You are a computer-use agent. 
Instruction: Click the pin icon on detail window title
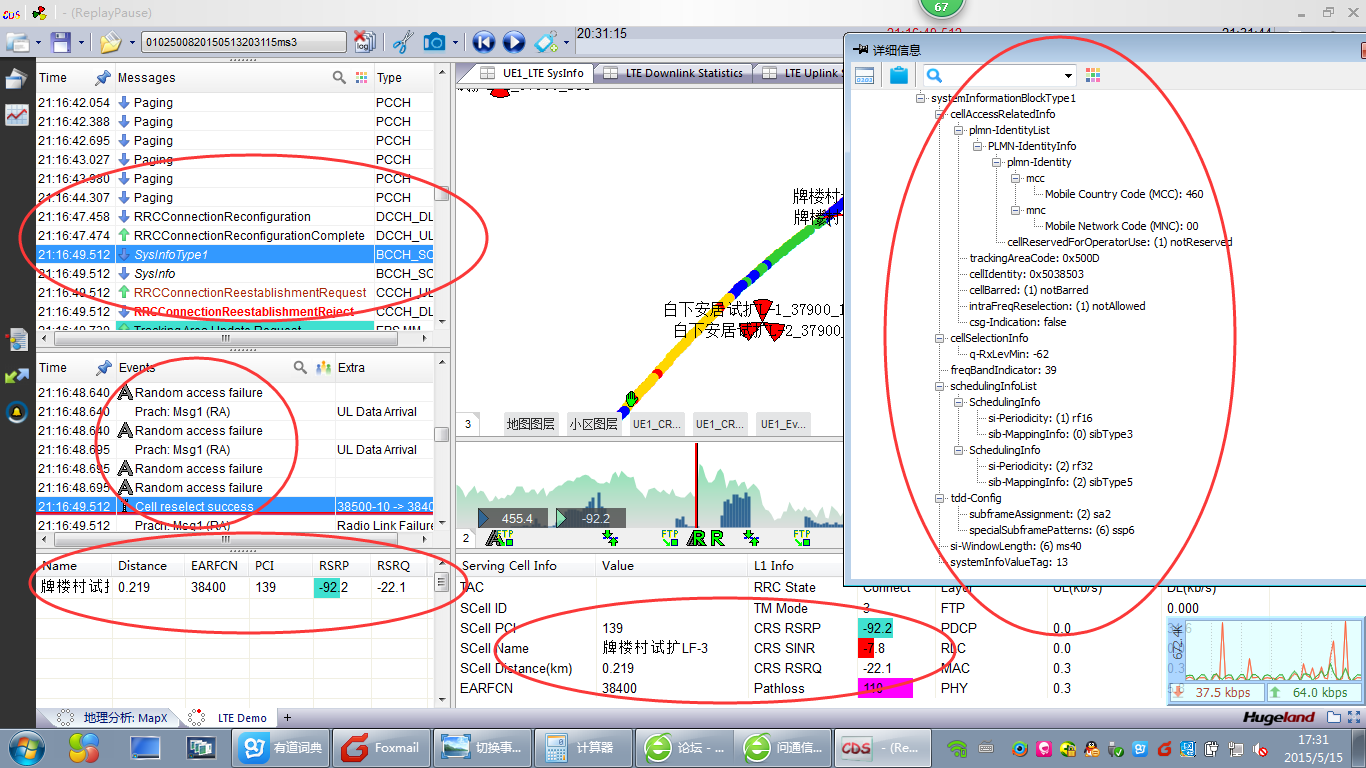pyautogui.click(x=860, y=49)
